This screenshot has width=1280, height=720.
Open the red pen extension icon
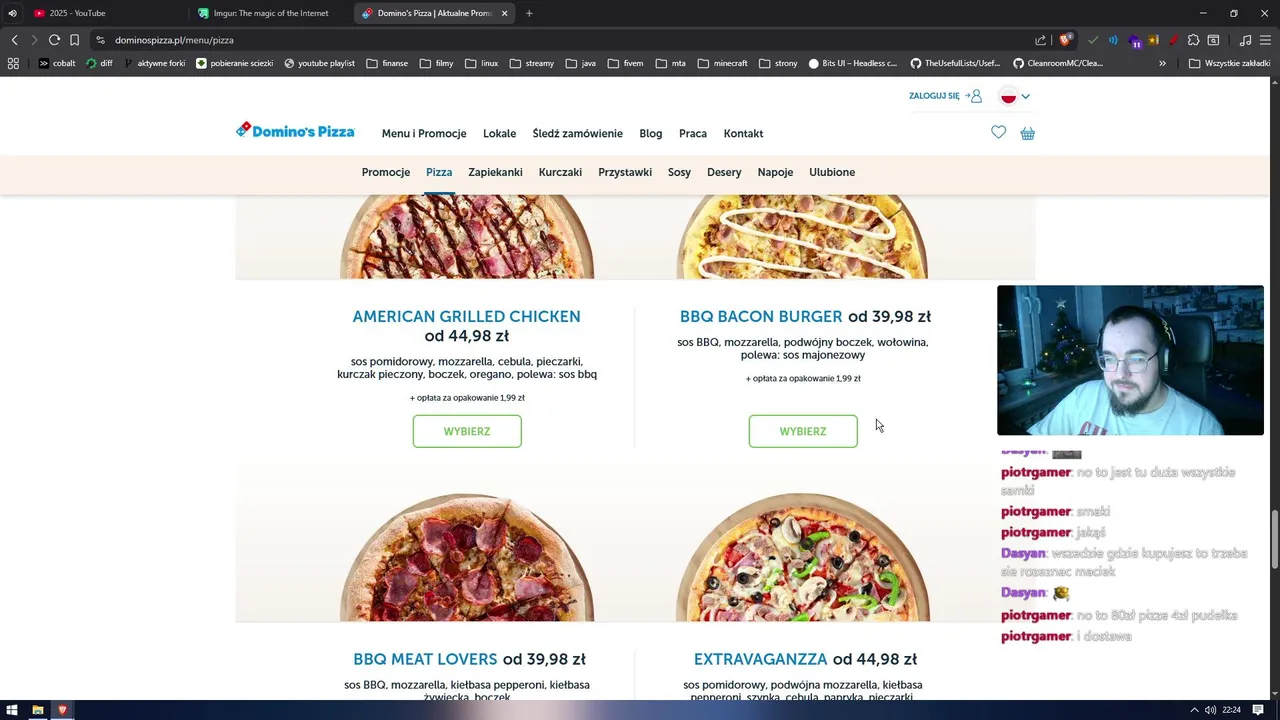[1173, 40]
